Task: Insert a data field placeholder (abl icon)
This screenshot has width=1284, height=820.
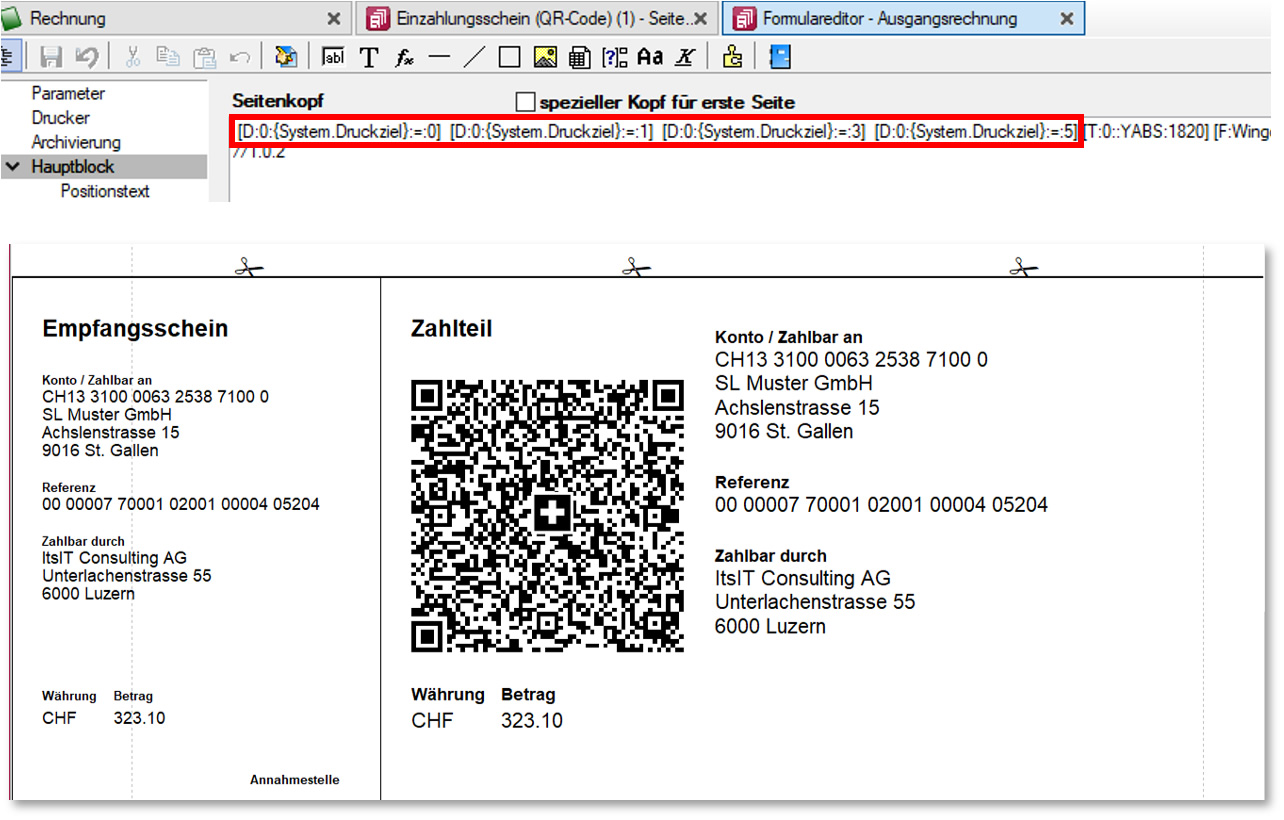Action: [x=333, y=57]
